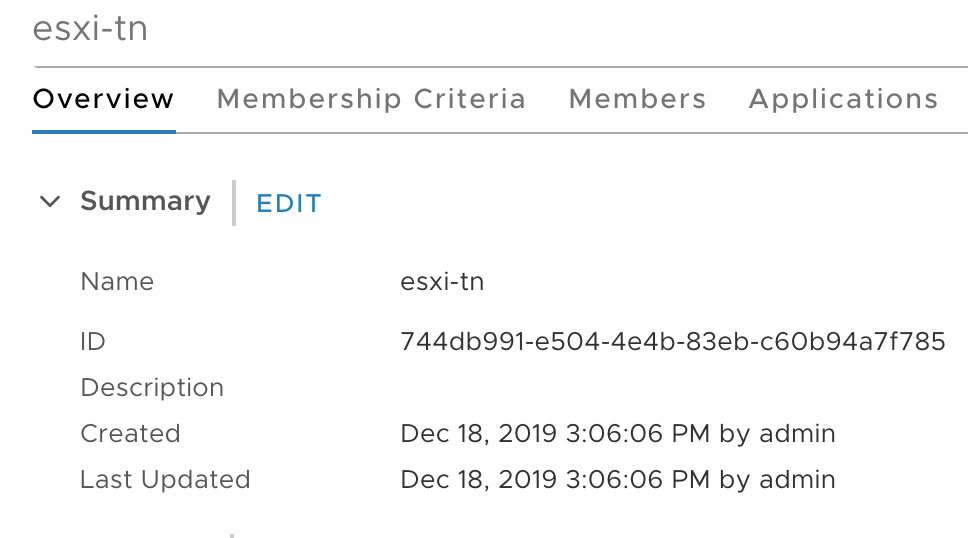Viewport: 968px width, 538px height.
Task: Click the ID field label
Action: pos(93,342)
